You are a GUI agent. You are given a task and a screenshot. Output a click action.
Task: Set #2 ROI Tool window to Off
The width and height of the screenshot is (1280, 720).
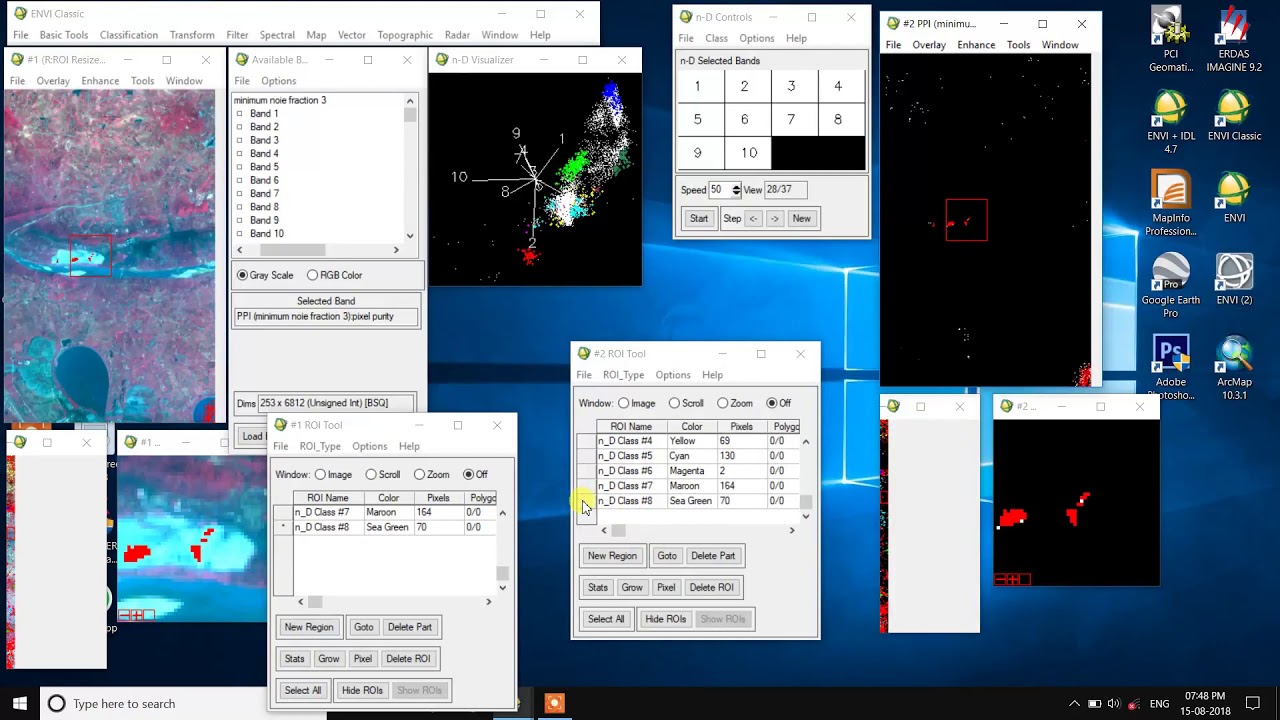(x=771, y=403)
